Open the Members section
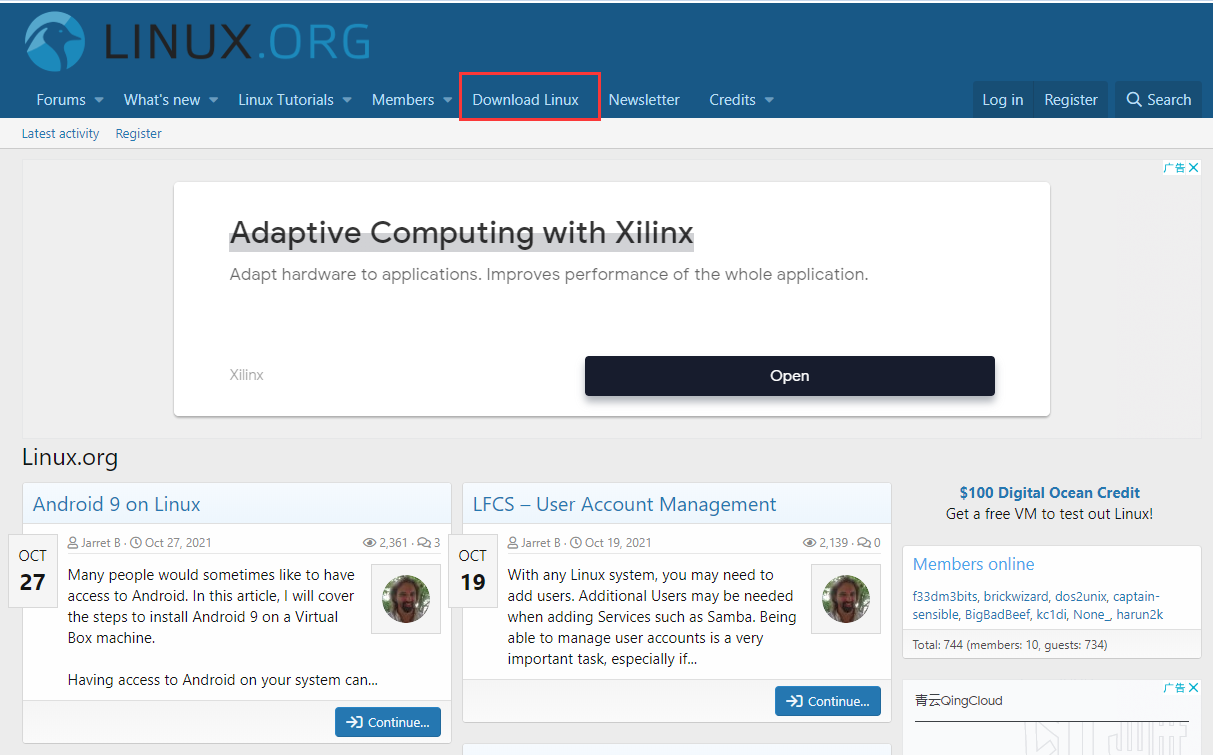The height and width of the screenshot is (755, 1213). (x=403, y=100)
